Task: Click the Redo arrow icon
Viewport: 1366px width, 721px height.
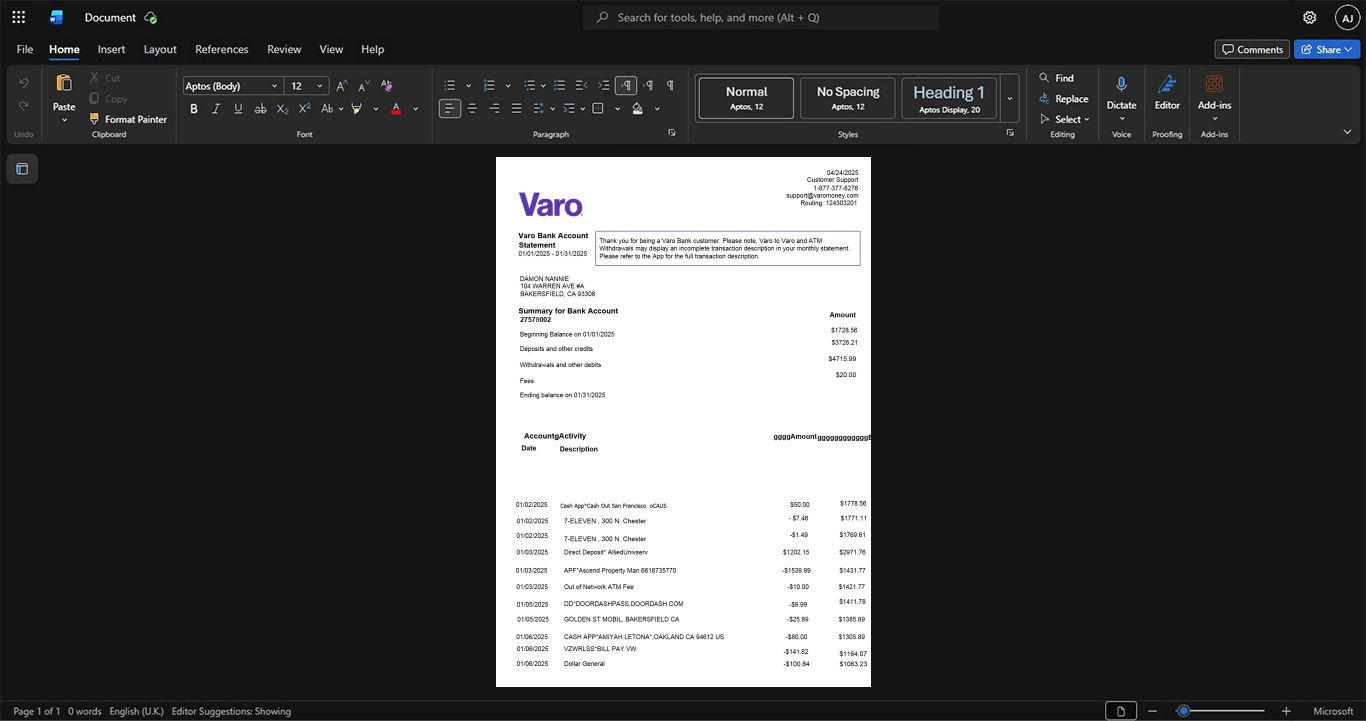Action: tap(24, 106)
